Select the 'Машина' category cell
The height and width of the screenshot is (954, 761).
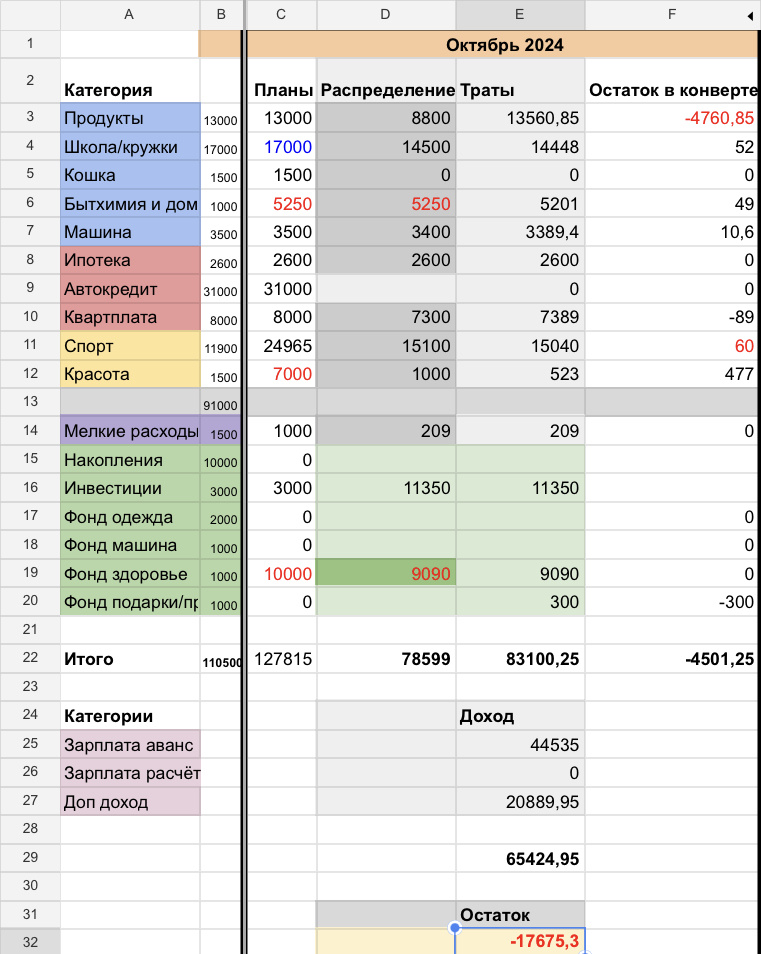click(130, 232)
